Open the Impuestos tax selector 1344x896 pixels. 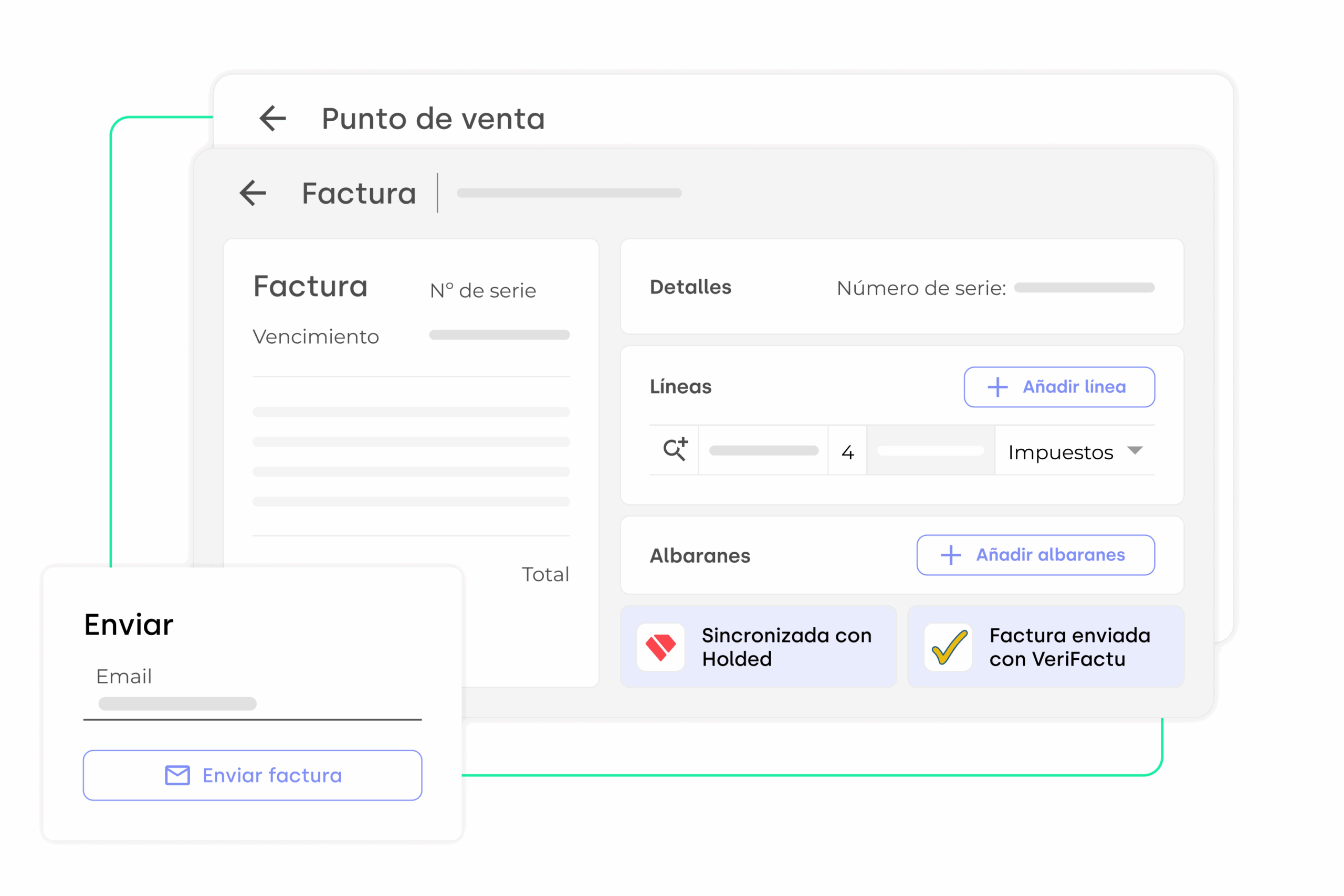[x=1060, y=452]
